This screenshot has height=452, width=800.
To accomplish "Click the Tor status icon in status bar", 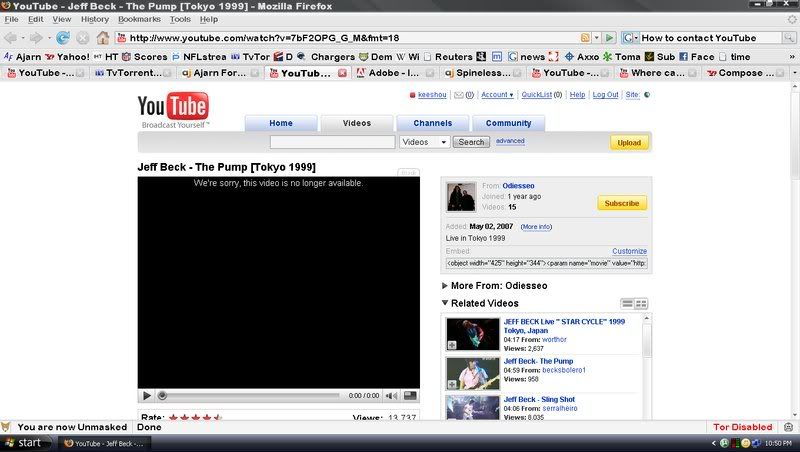I will pos(789,427).
